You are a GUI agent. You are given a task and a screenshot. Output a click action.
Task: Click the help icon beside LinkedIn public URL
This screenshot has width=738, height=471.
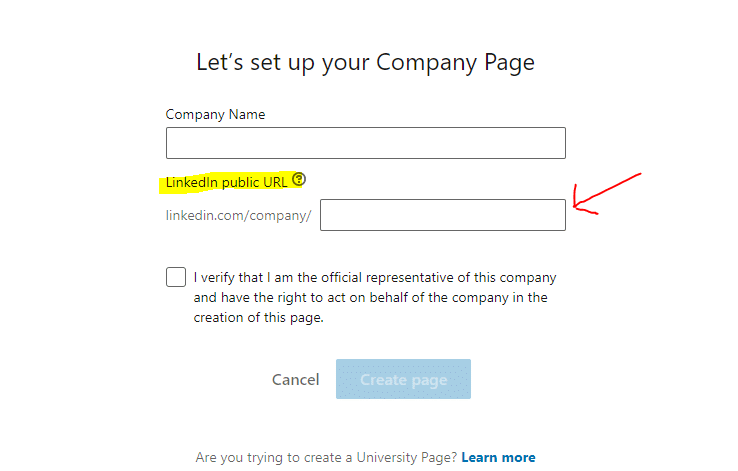[298, 179]
